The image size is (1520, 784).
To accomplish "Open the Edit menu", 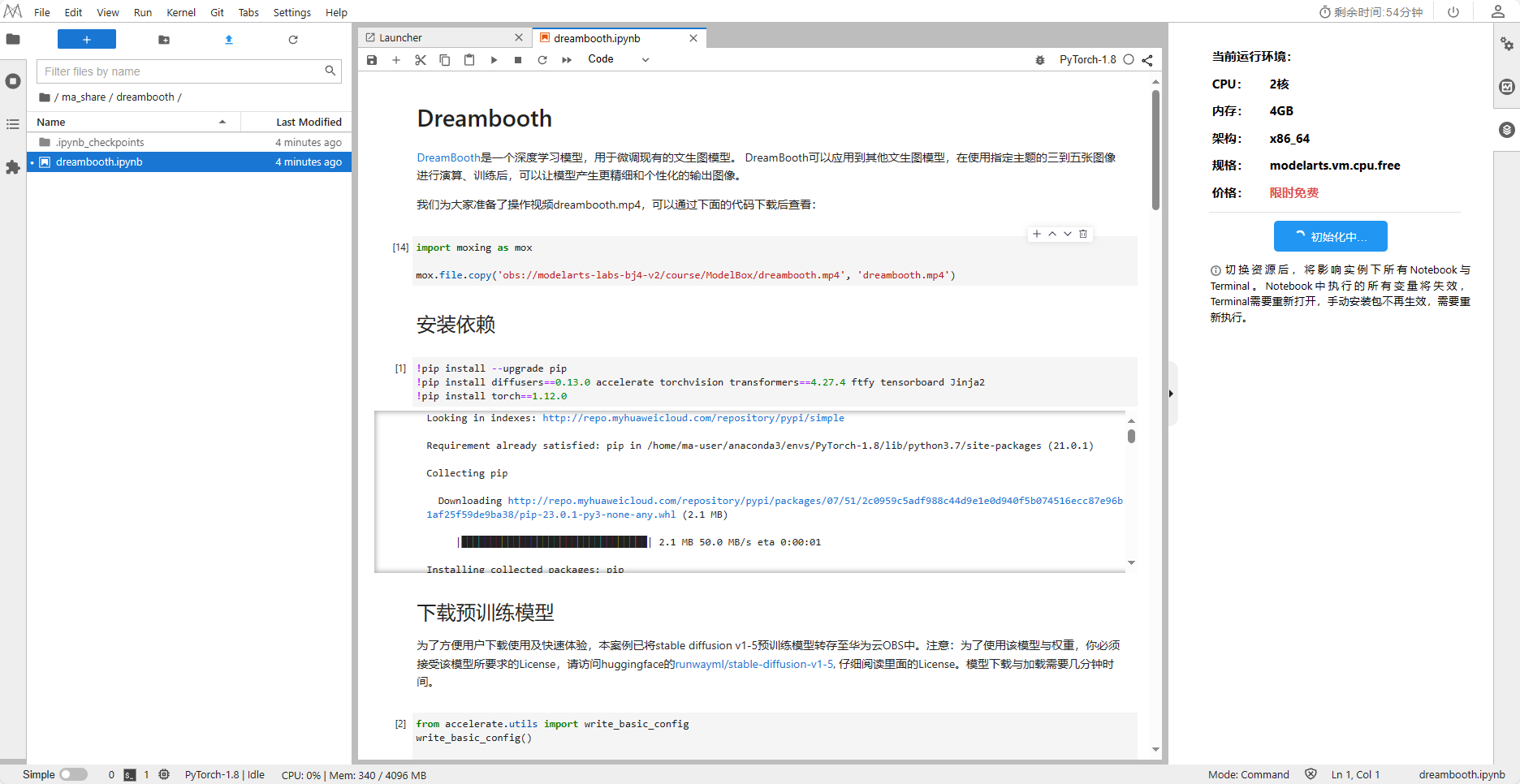I will coord(73,12).
